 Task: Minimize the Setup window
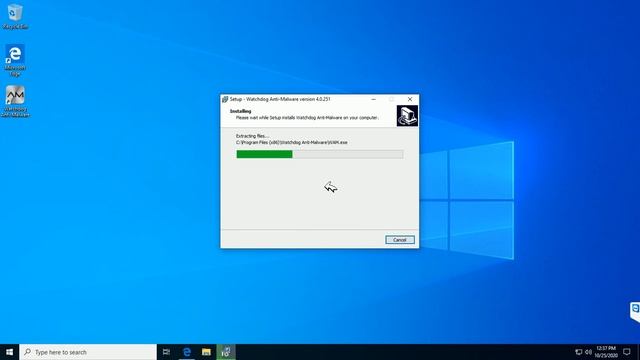click(x=373, y=99)
